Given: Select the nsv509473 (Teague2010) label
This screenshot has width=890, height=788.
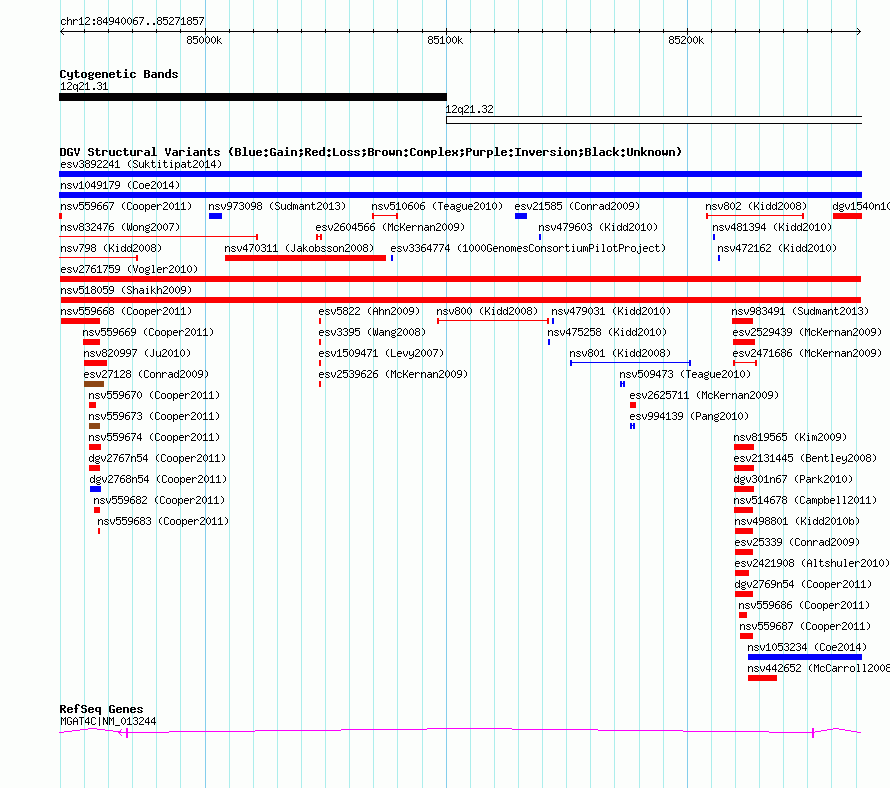Looking at the screenshot, I should [685, 374].
